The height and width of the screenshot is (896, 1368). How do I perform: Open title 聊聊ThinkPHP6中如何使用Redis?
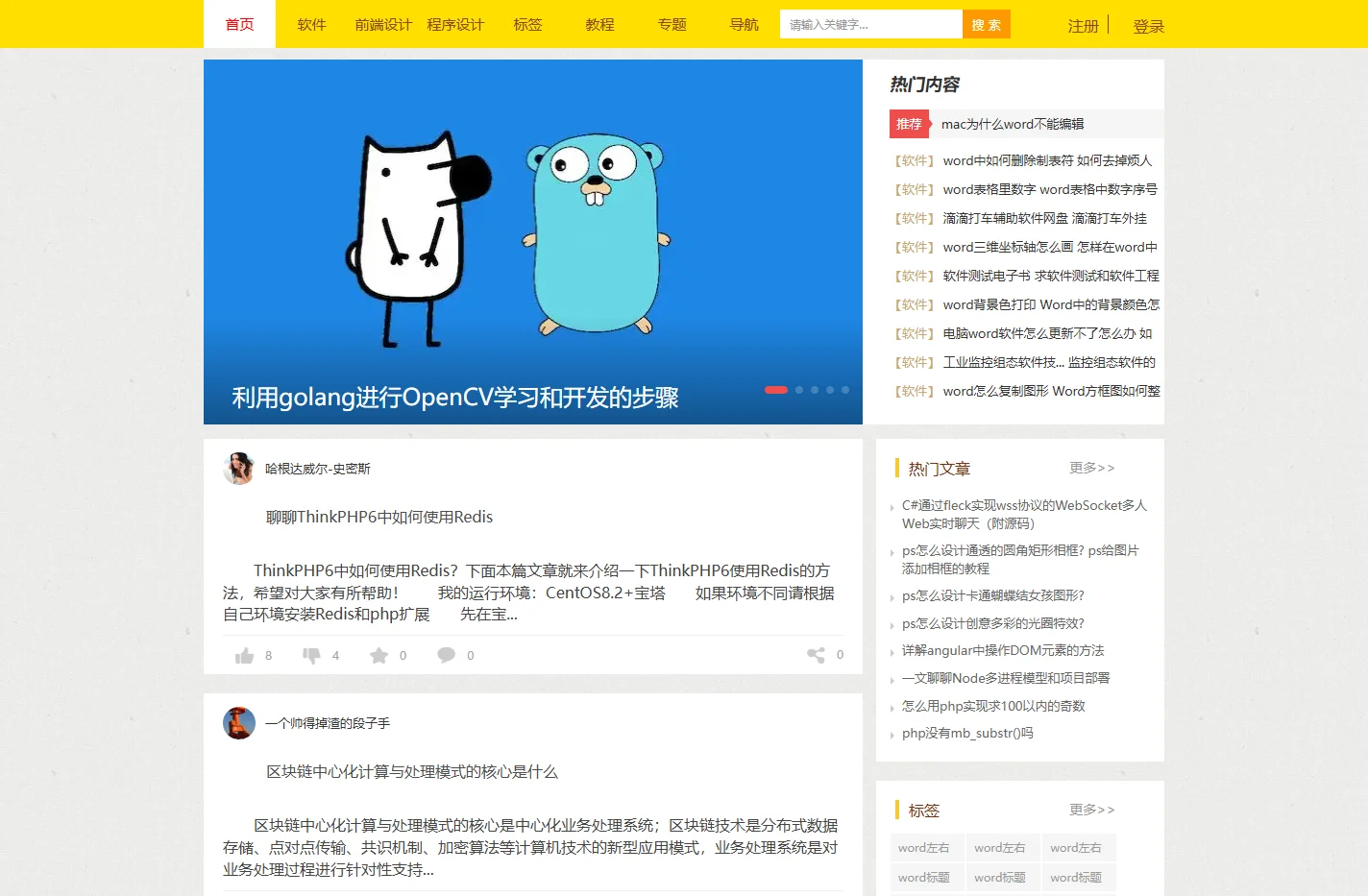point(379,517)
